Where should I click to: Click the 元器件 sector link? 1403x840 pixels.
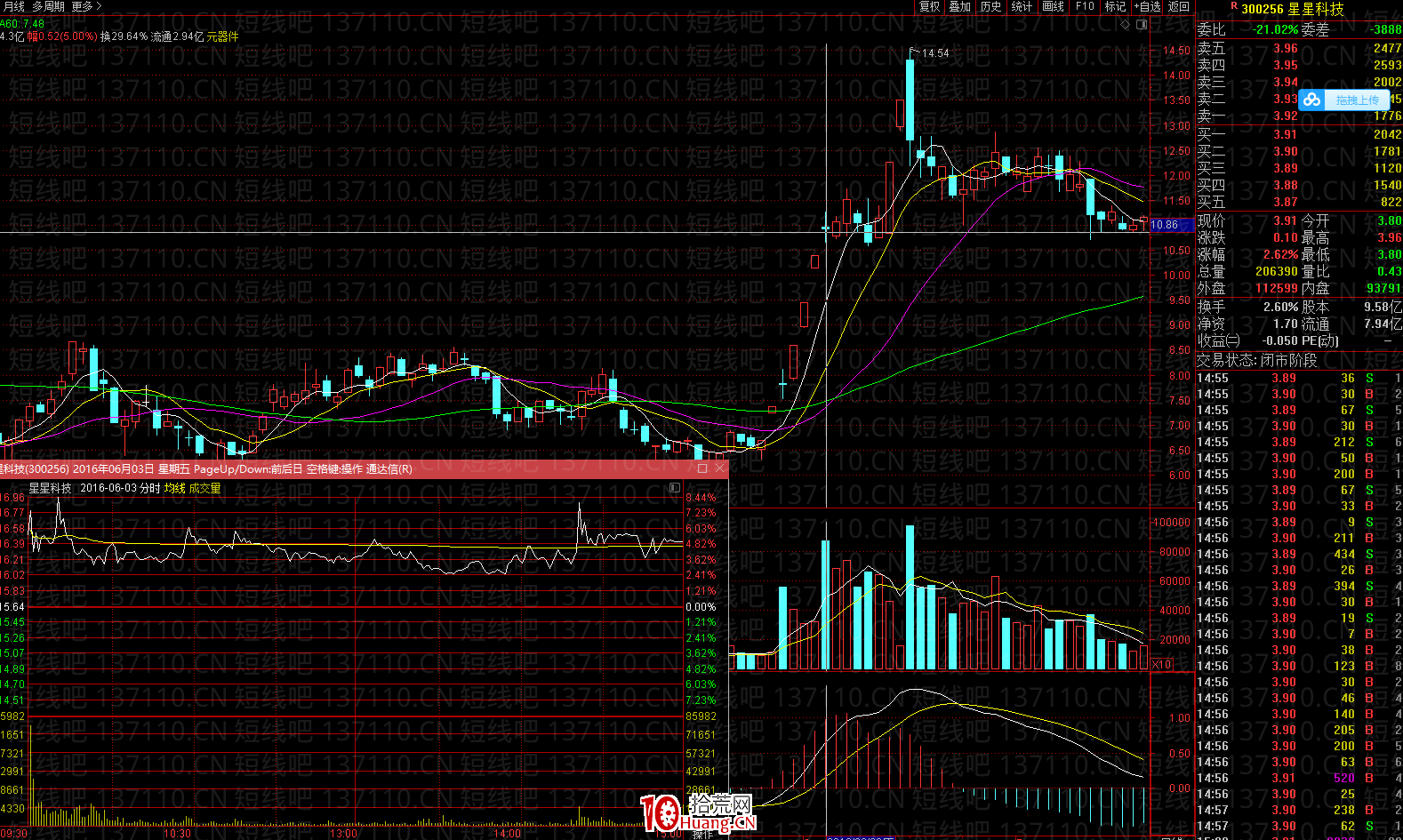(222, 36)
